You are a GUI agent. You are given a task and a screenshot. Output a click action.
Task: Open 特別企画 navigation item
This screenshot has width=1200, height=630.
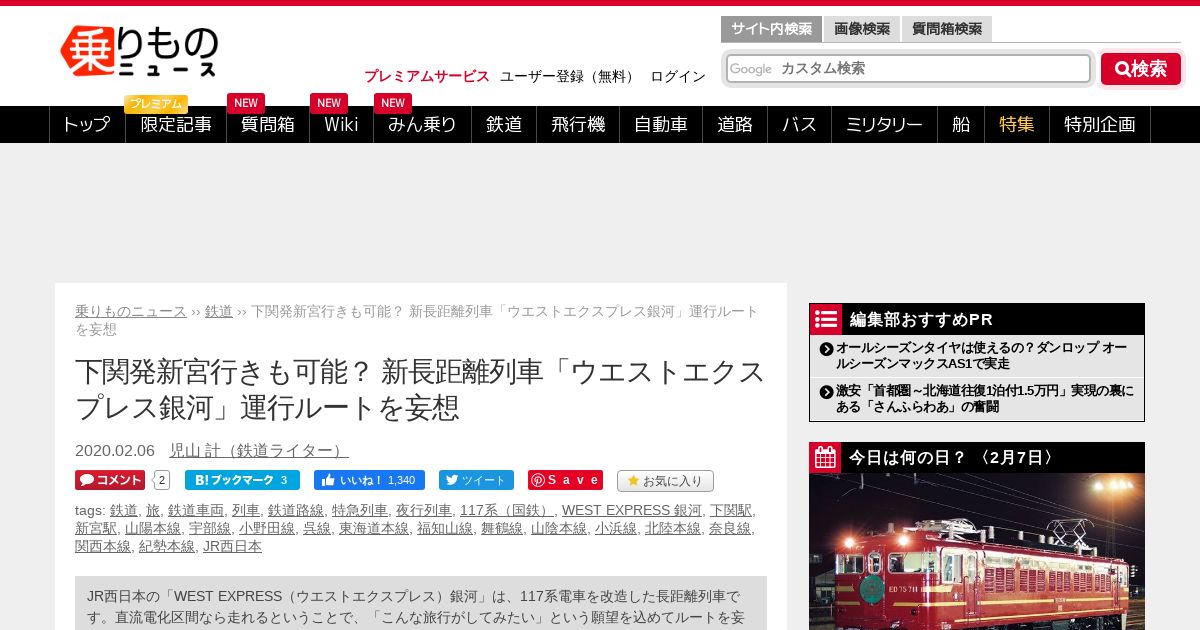coord(1100,125)
